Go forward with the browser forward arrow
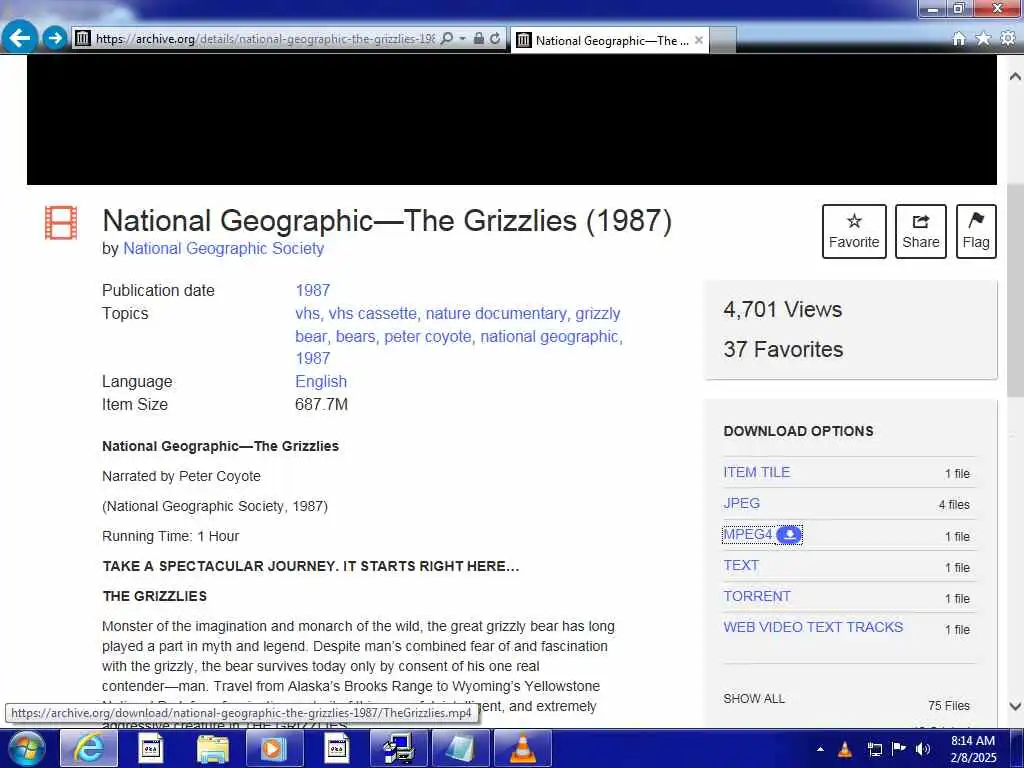Screen dimensions: 1024x768 click(x=55, y=38)
